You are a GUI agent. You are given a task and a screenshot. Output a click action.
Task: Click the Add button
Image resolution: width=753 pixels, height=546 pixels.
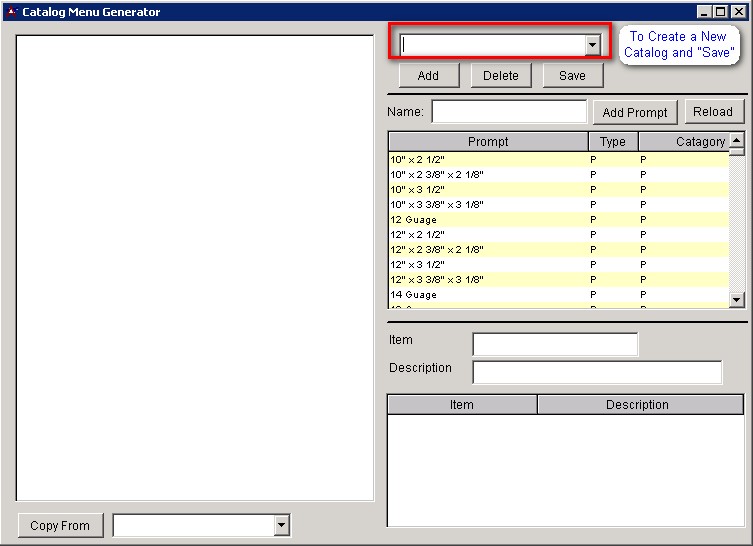coord(428,76)
